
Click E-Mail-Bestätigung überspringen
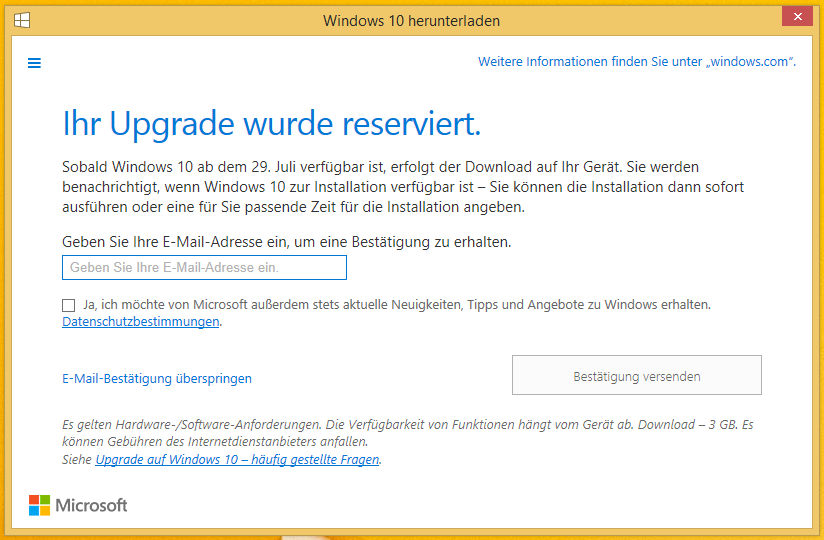[157, 378]
